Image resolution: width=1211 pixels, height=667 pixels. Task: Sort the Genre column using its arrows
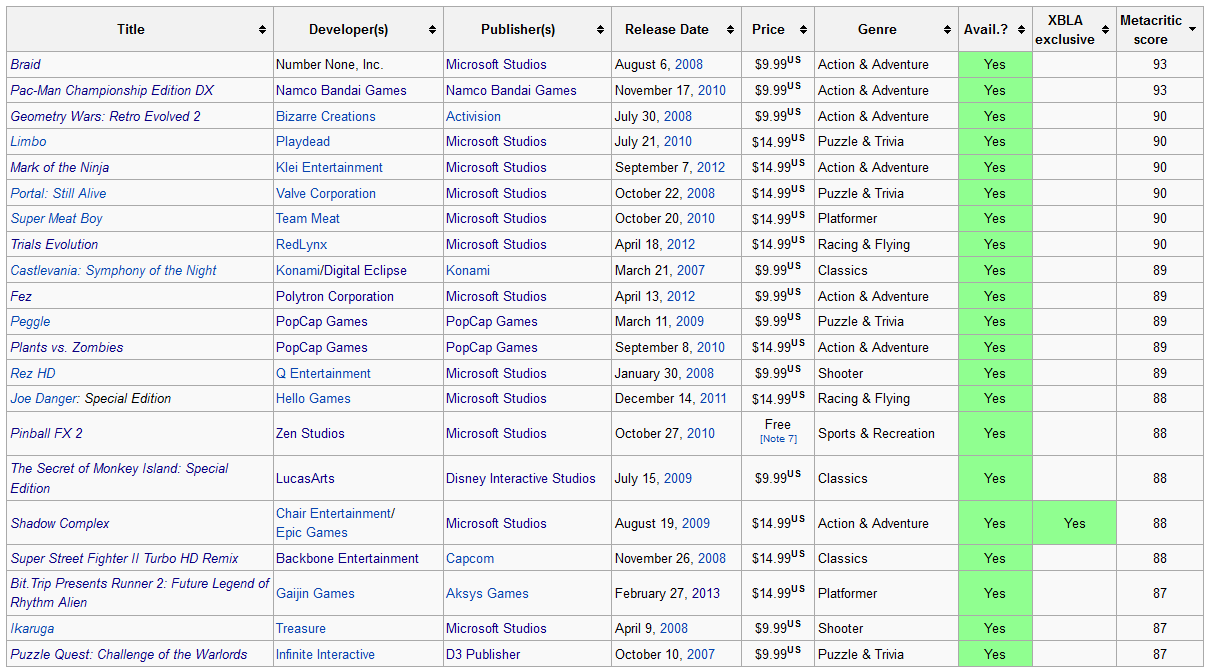(947, 30)
